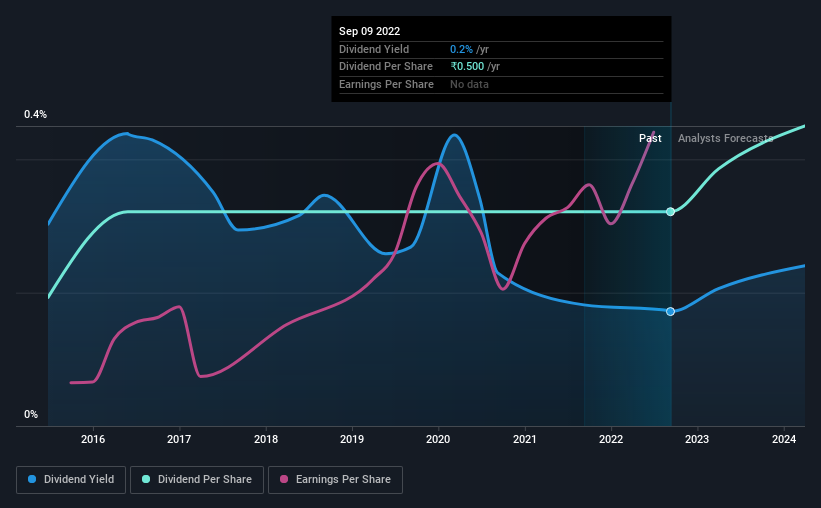Select the 2021 axis label

[525, 439]
